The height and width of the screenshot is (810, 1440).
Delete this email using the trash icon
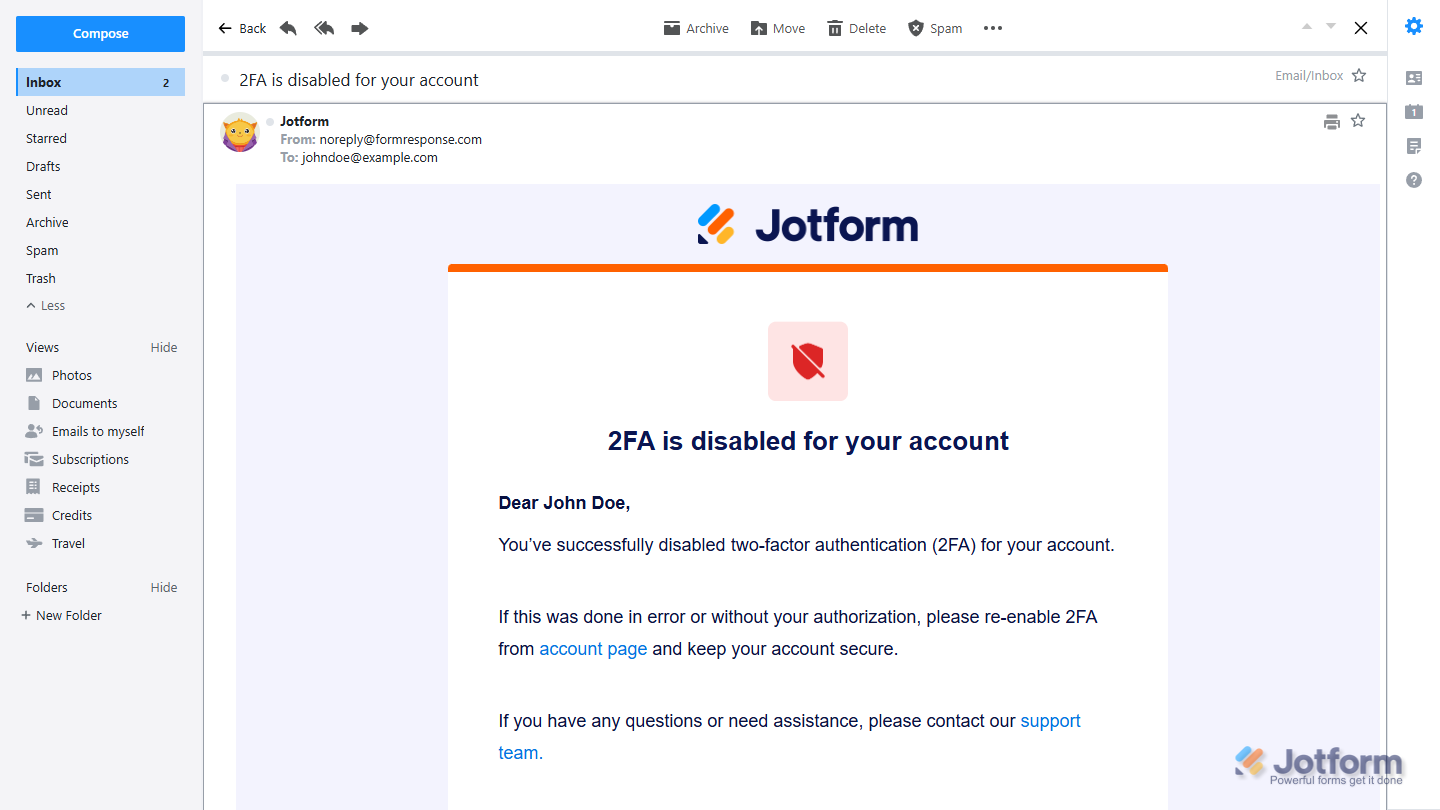[855, 27]
